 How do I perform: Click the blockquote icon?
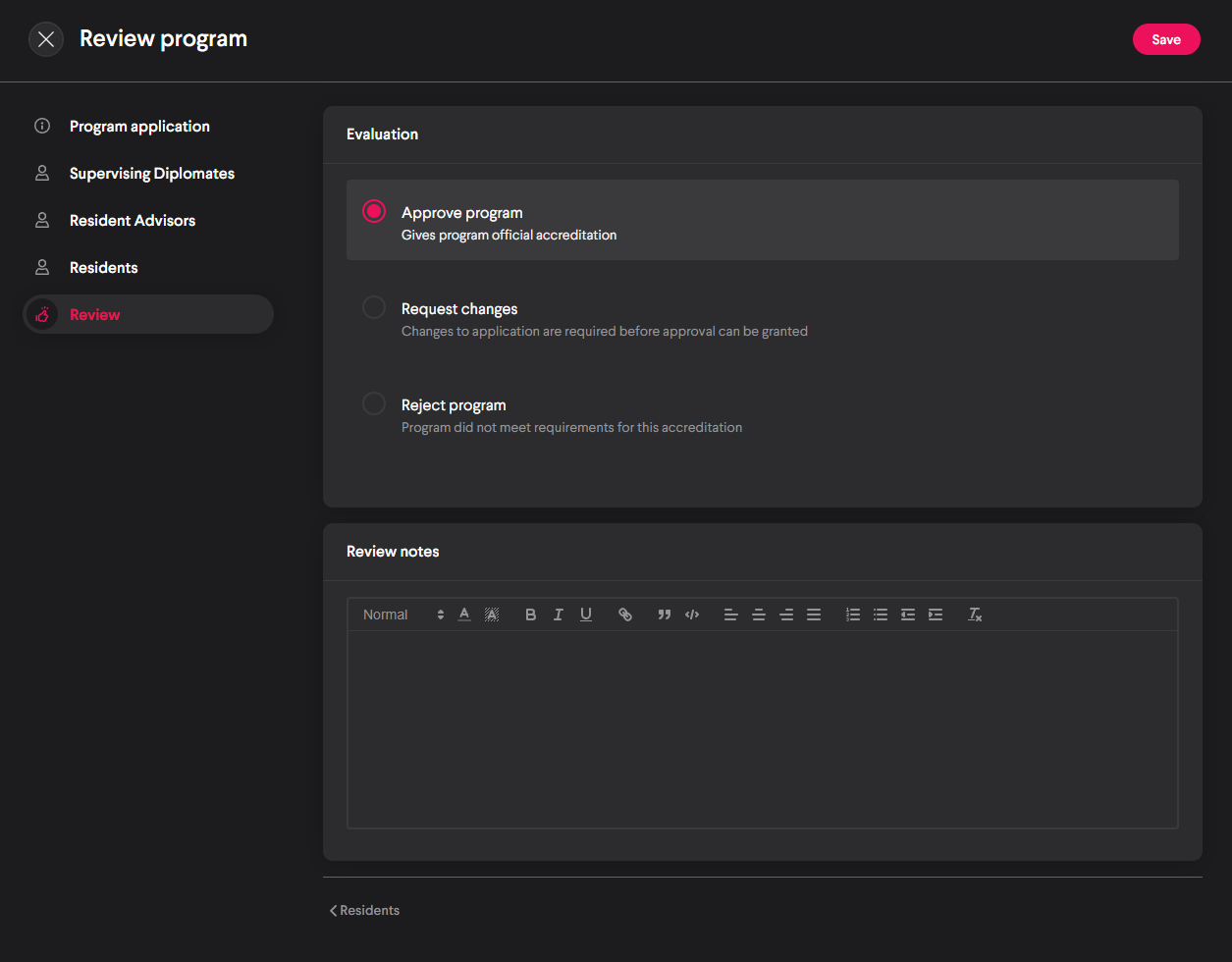(665, 615)
